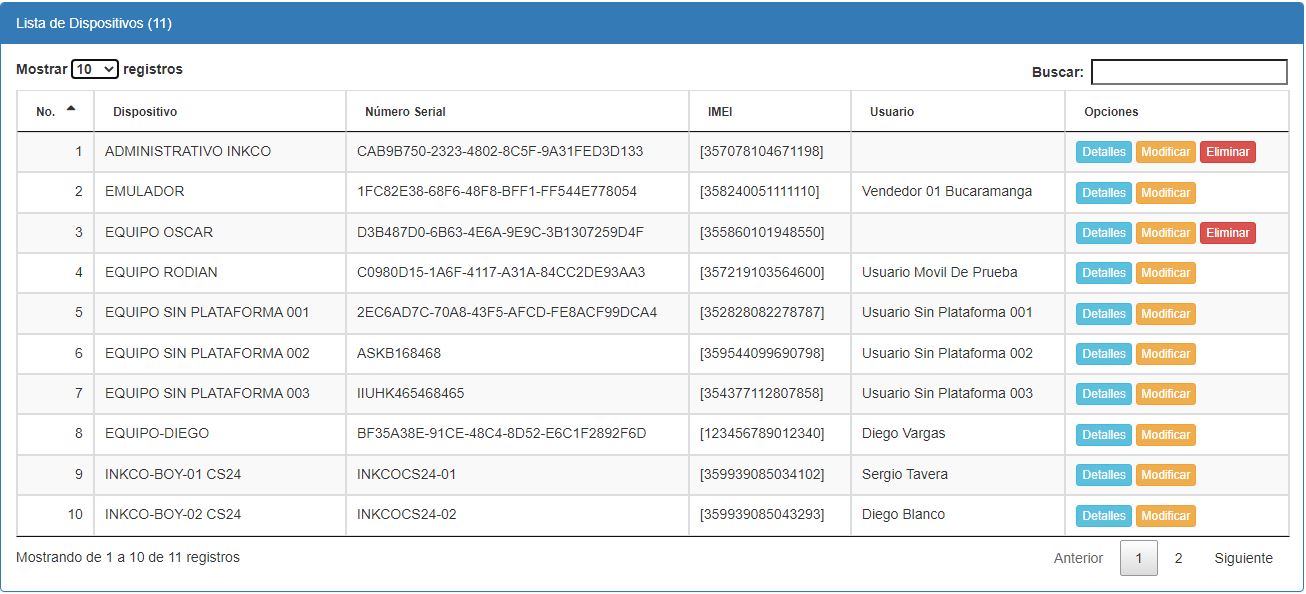The height and width of the screenshot is (594, 1306).
Task: Open the registros count dropdown
Action: (x=95, y=70)
